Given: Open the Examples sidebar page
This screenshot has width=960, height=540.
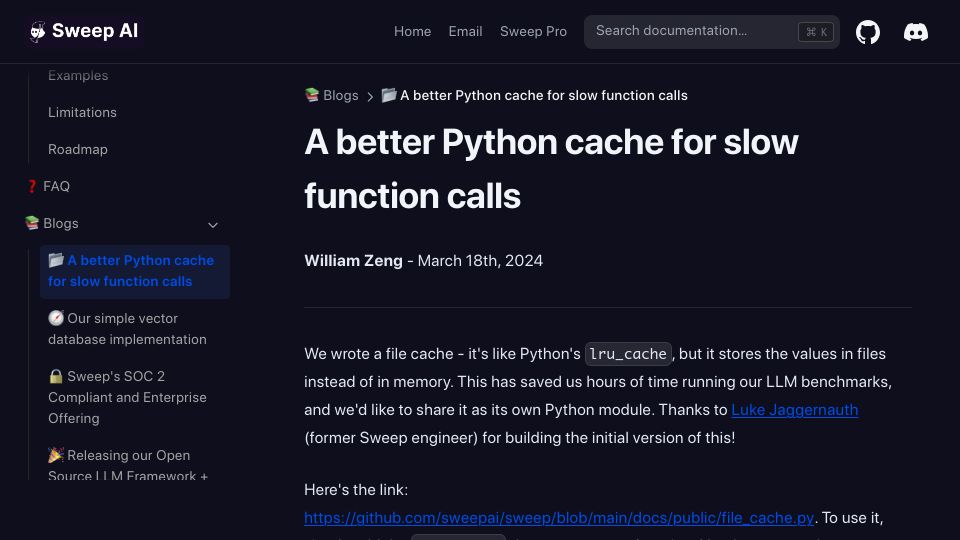Looking at the screenshot, I should coord(78,75).
